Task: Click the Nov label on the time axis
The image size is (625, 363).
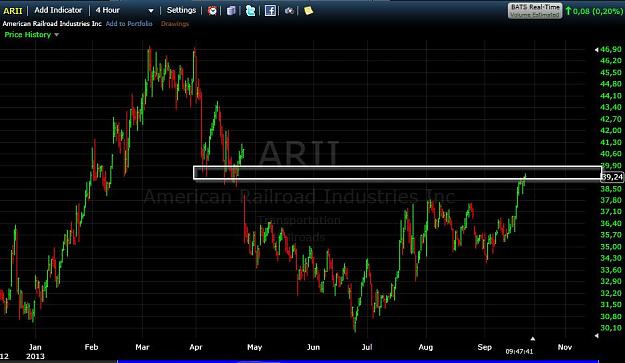Action: [565, 347]
